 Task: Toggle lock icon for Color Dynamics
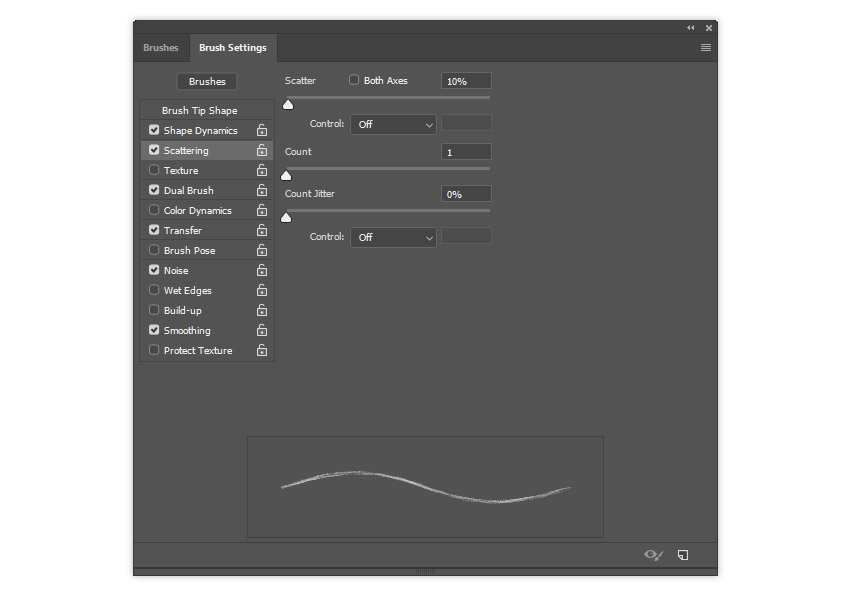pos(262,210)
